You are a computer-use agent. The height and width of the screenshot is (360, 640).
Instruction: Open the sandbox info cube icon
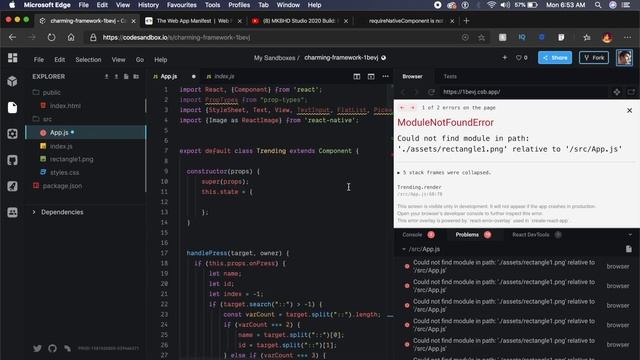[12, 81]
